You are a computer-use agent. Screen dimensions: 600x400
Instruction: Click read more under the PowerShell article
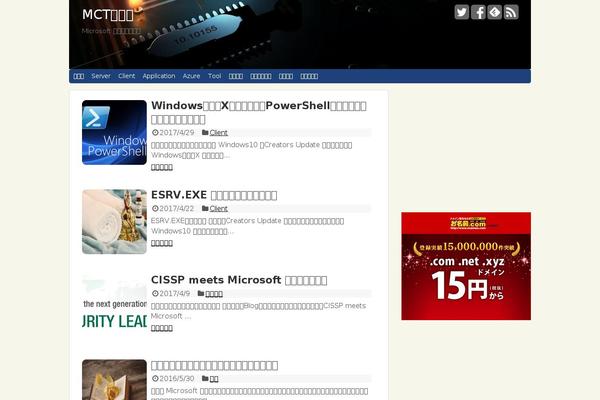(x=162, y=167)
